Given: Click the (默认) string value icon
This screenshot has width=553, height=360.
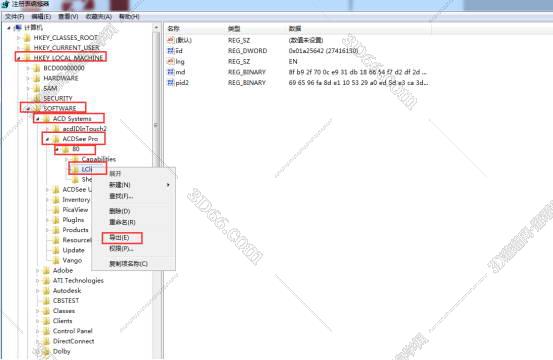Looking at the screenshot, I should pos(171,40).
